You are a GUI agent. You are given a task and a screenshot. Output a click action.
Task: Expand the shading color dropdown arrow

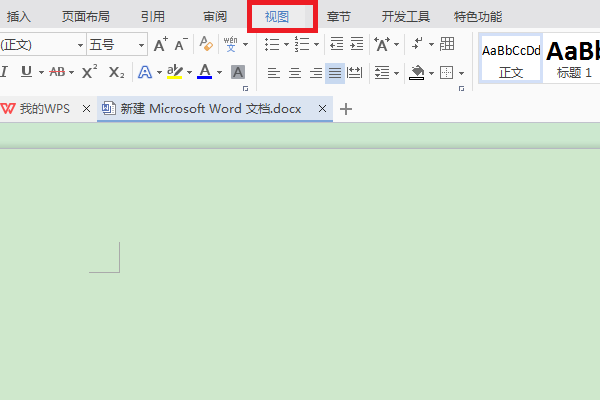point(431,73)
